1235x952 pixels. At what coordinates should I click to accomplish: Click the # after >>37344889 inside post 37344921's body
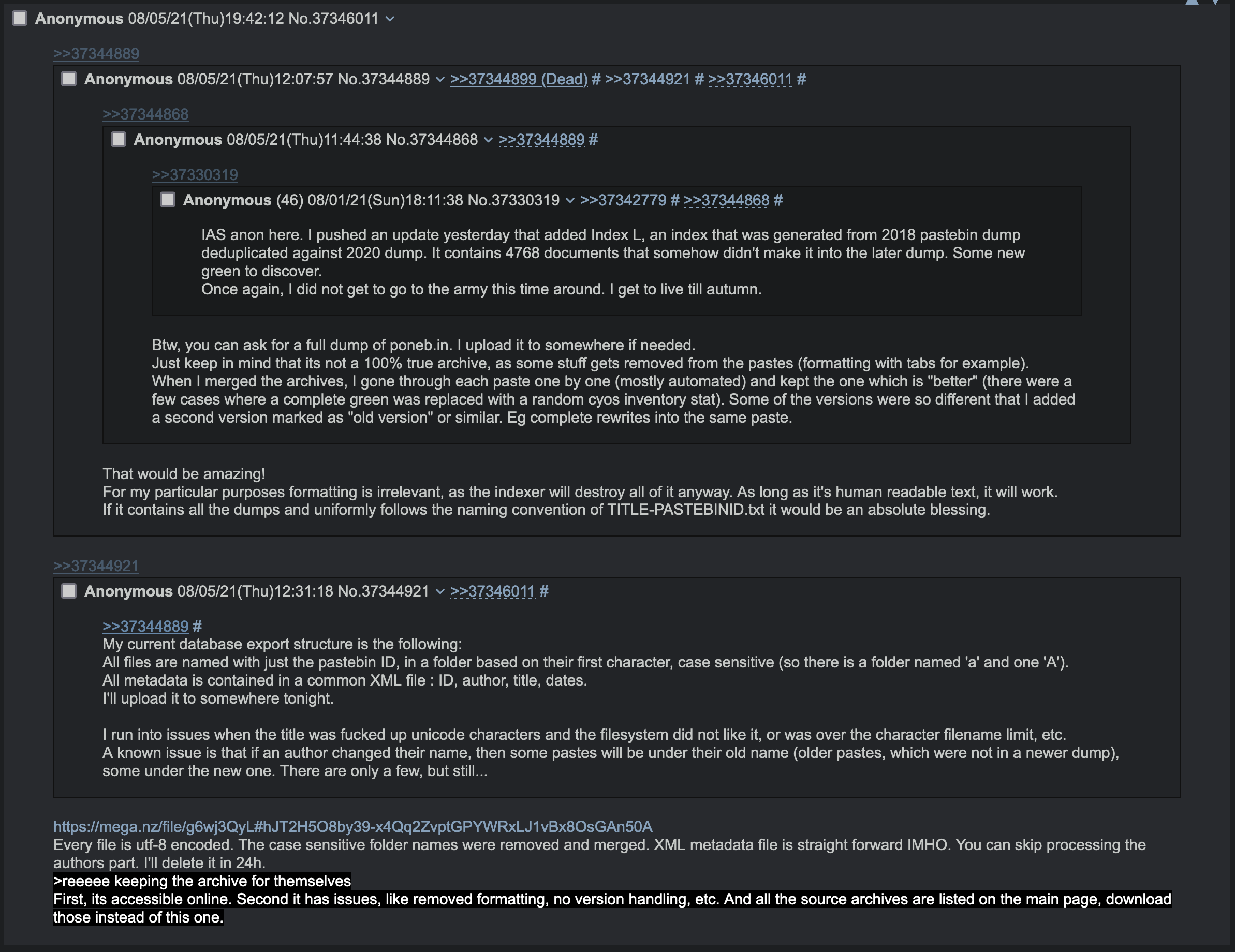click(x=197, y=627)
